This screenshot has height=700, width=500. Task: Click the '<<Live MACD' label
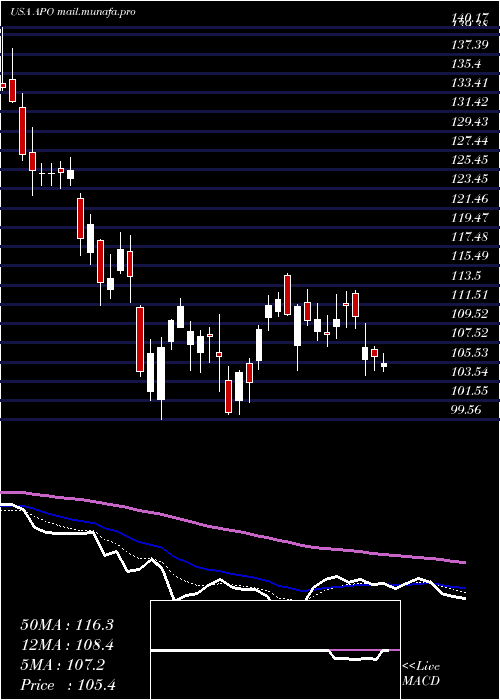421,674
